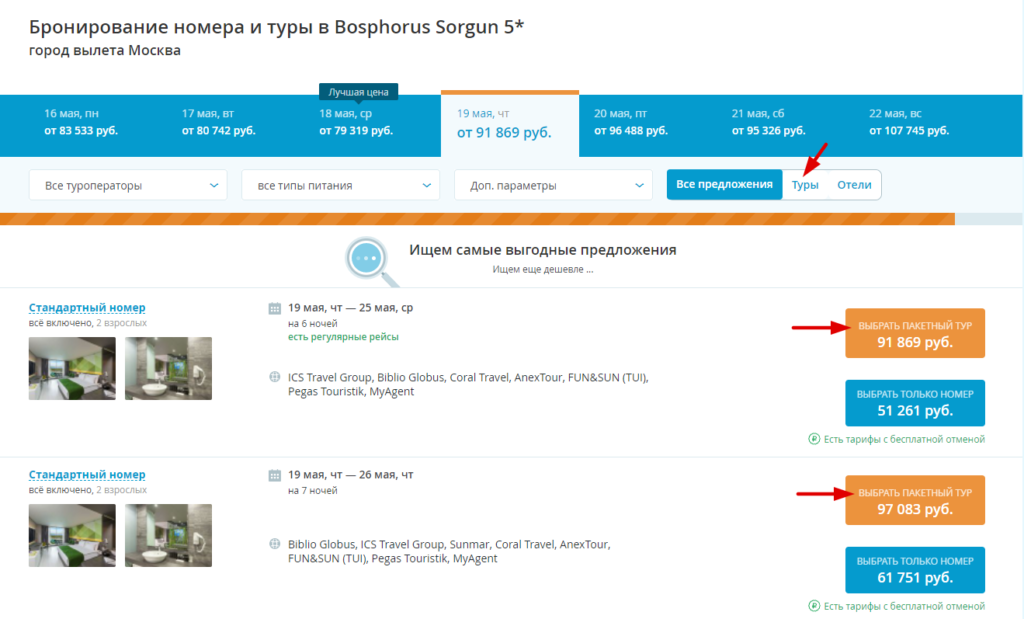Click globe icon next to ICS Travel Group

[275, 377]
